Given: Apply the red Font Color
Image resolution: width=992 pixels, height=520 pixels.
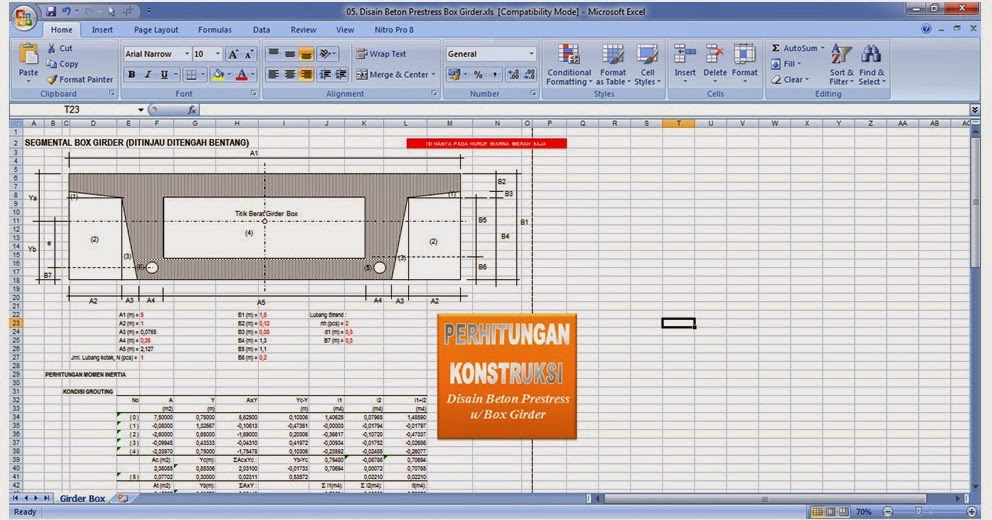Looking at the screenshot, I should tap(242, 75).
